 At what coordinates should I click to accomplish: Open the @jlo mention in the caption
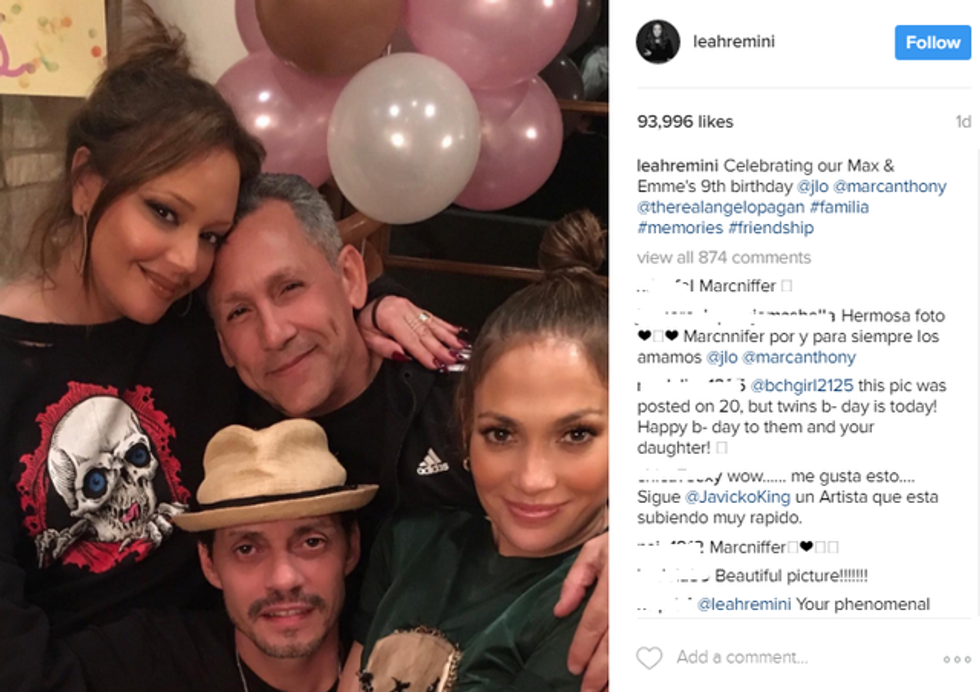pos(812,186)
